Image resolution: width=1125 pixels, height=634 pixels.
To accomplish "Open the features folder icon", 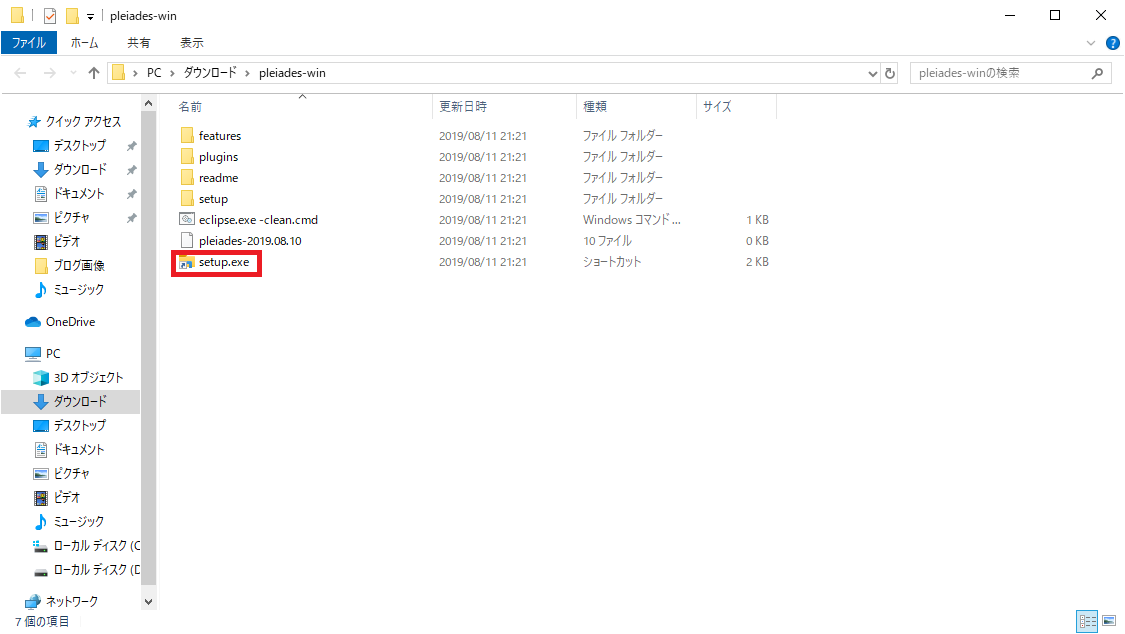I will point(187,136).
